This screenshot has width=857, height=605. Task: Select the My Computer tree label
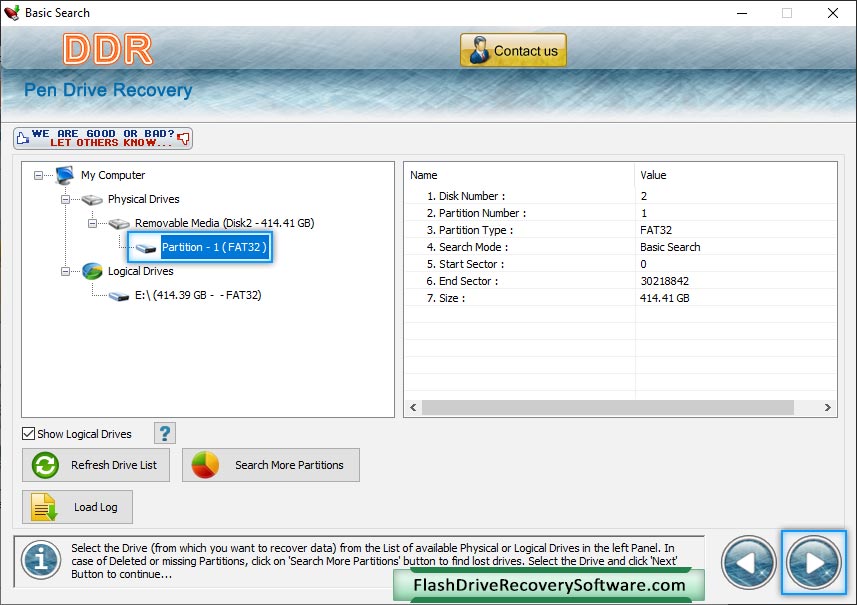113,175
